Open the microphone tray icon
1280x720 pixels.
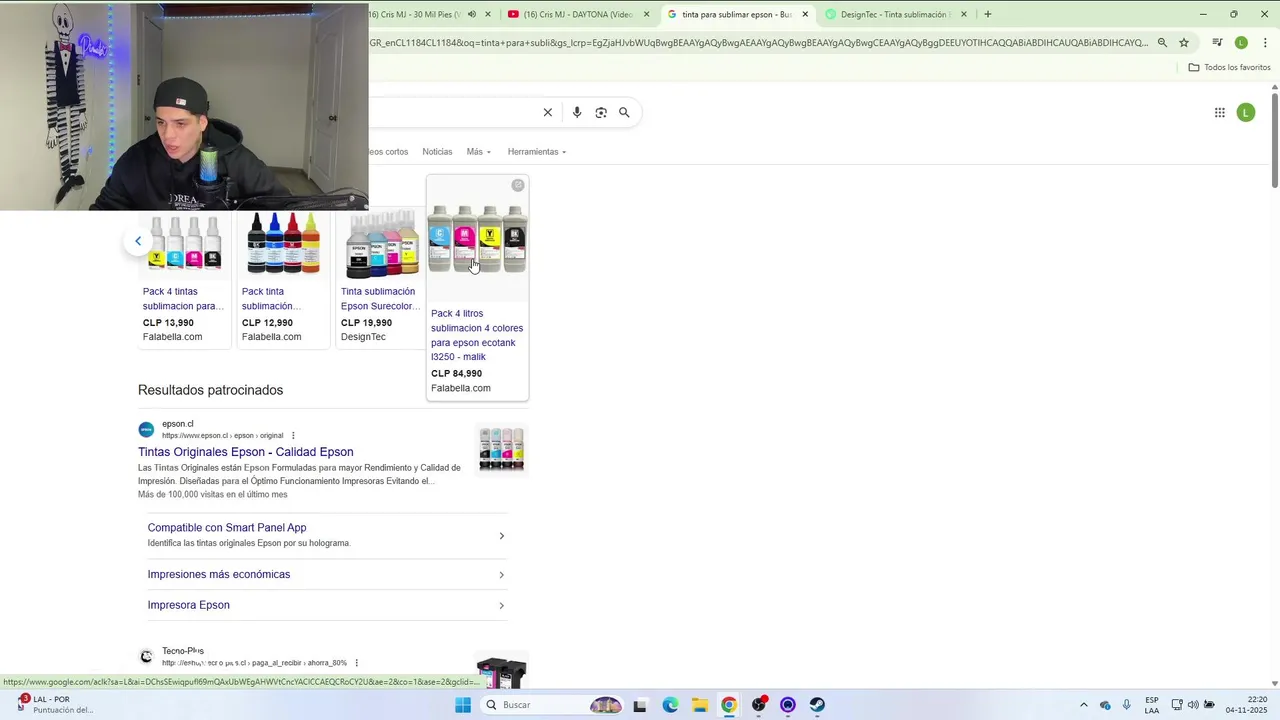point(1127,705)
